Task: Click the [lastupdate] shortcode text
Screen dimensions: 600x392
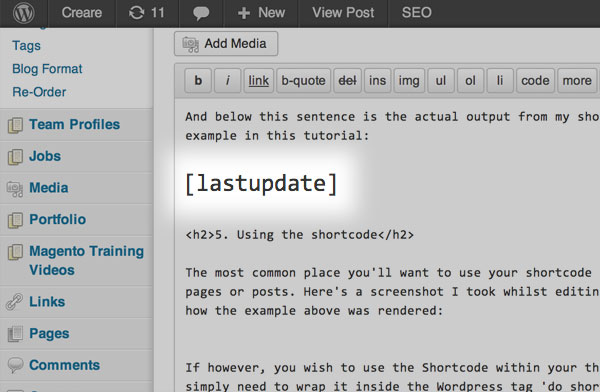Action: pos(261,184)
